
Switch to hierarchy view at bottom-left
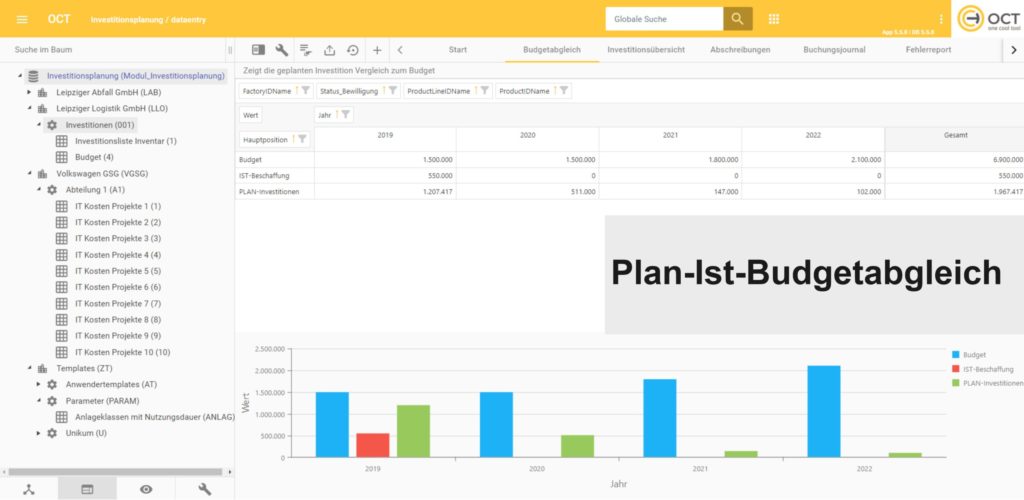pos(29,489)
